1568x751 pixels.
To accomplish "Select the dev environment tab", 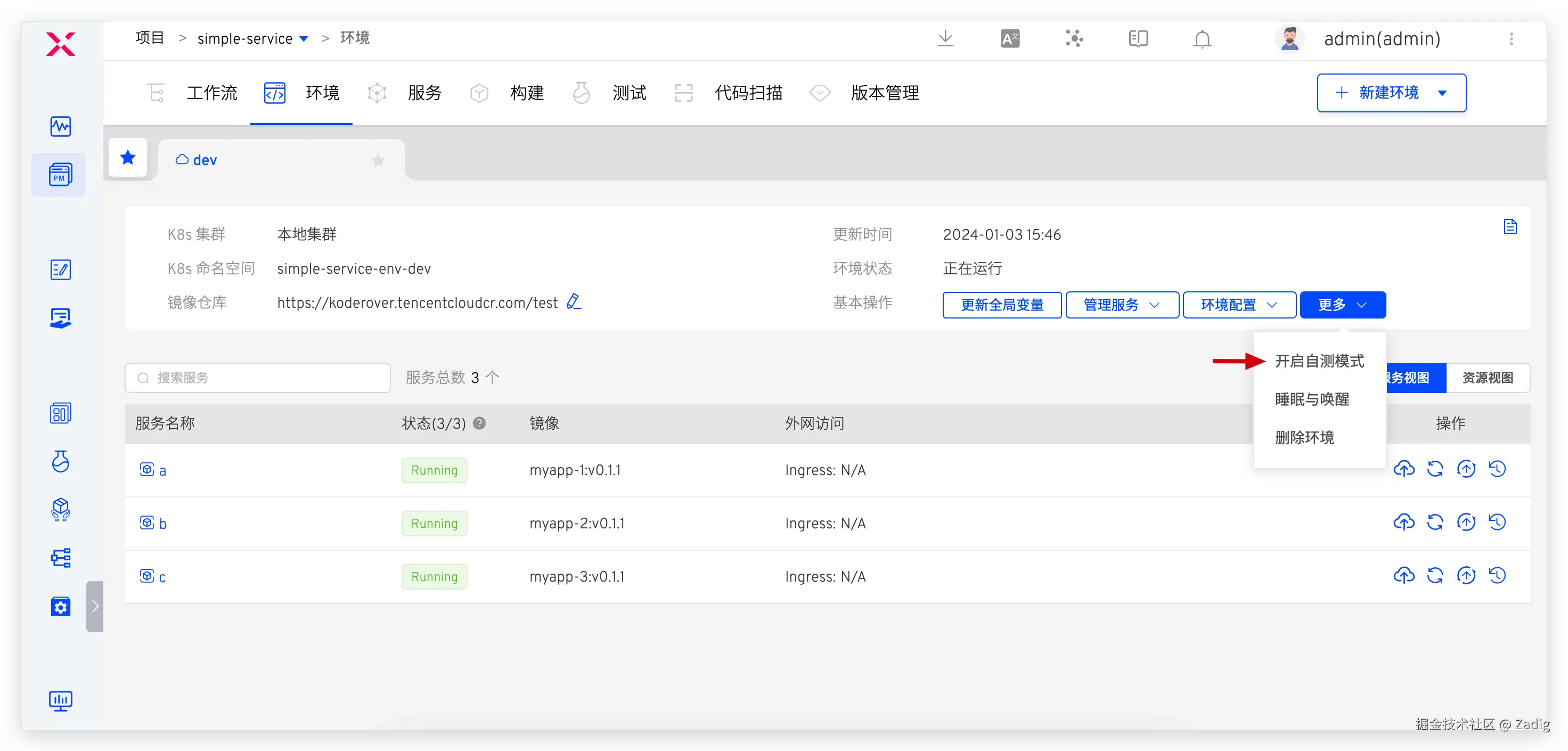I will 281,160.
